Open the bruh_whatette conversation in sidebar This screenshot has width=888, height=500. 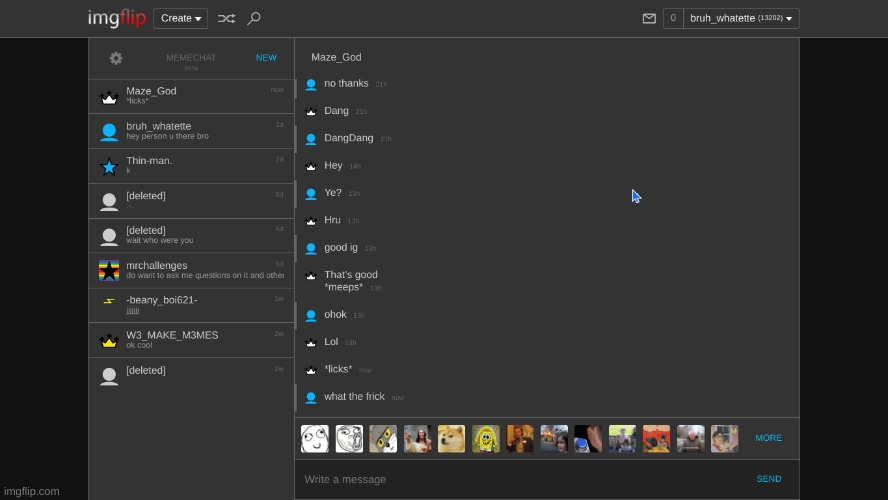[191, 131]
